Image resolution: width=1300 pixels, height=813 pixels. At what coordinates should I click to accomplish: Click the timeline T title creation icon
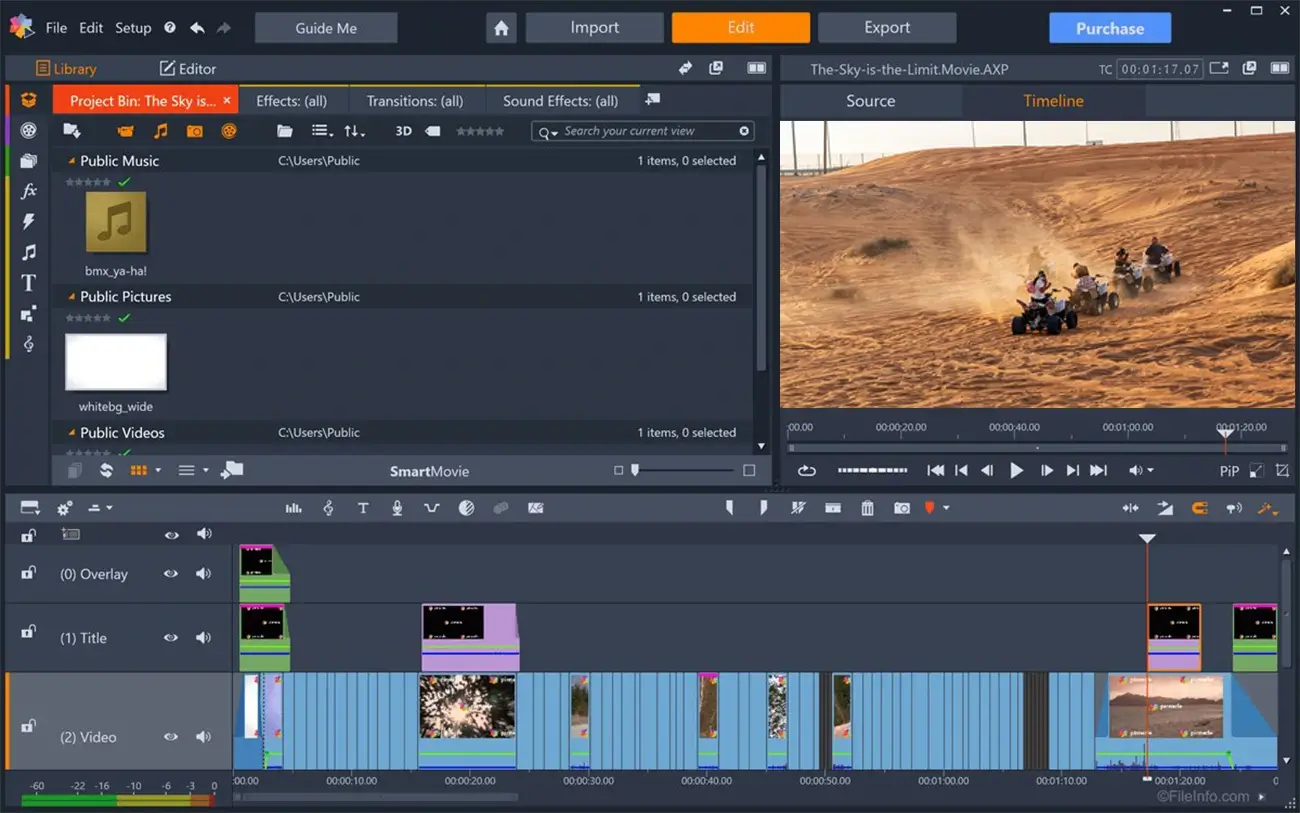tap(363, 508)
